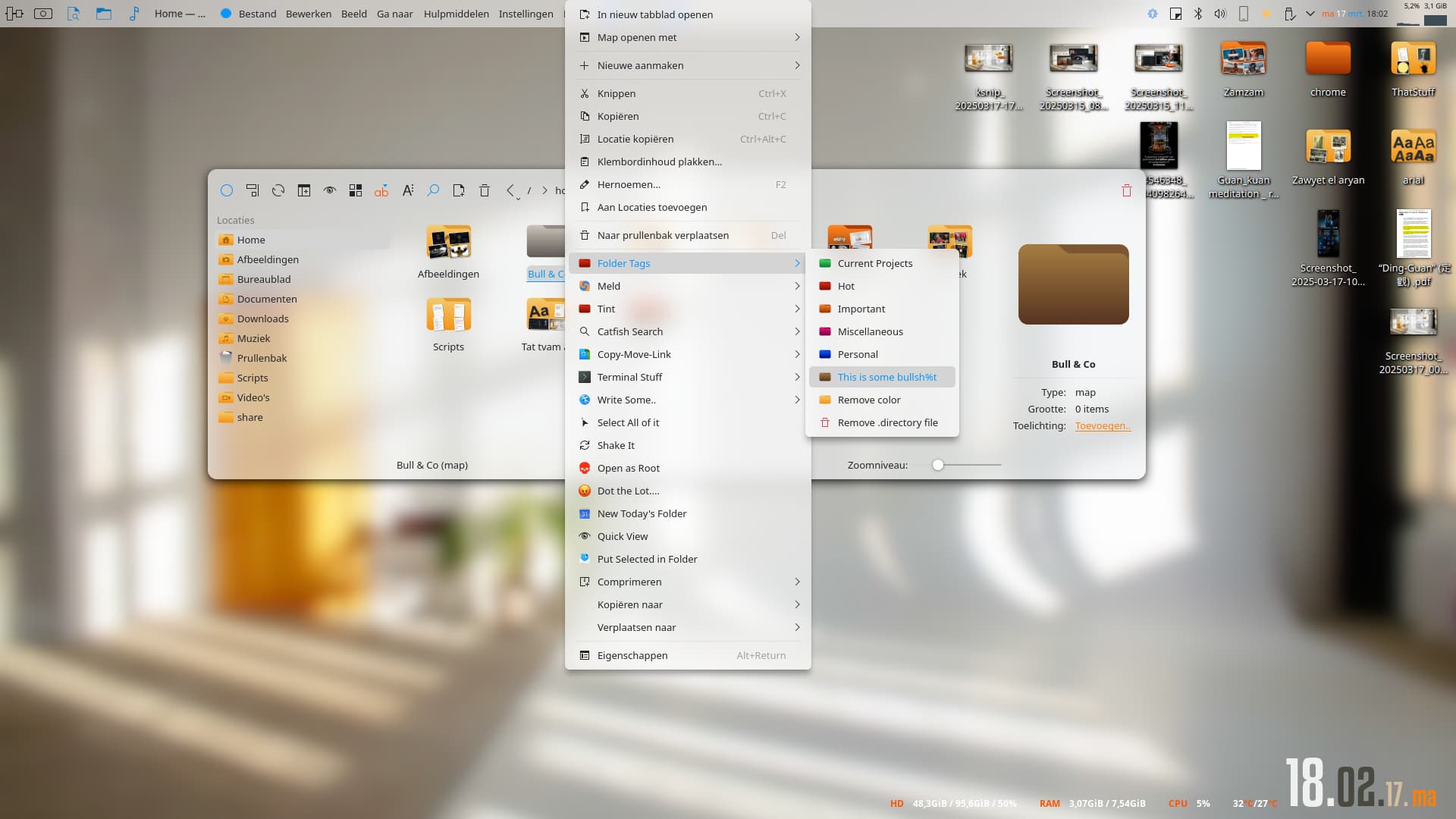This screenshot has height=819, width=1456.
Task: Expand the Terminal Stuff submenu
Action: pyautogui.click(x=688, y=377)
